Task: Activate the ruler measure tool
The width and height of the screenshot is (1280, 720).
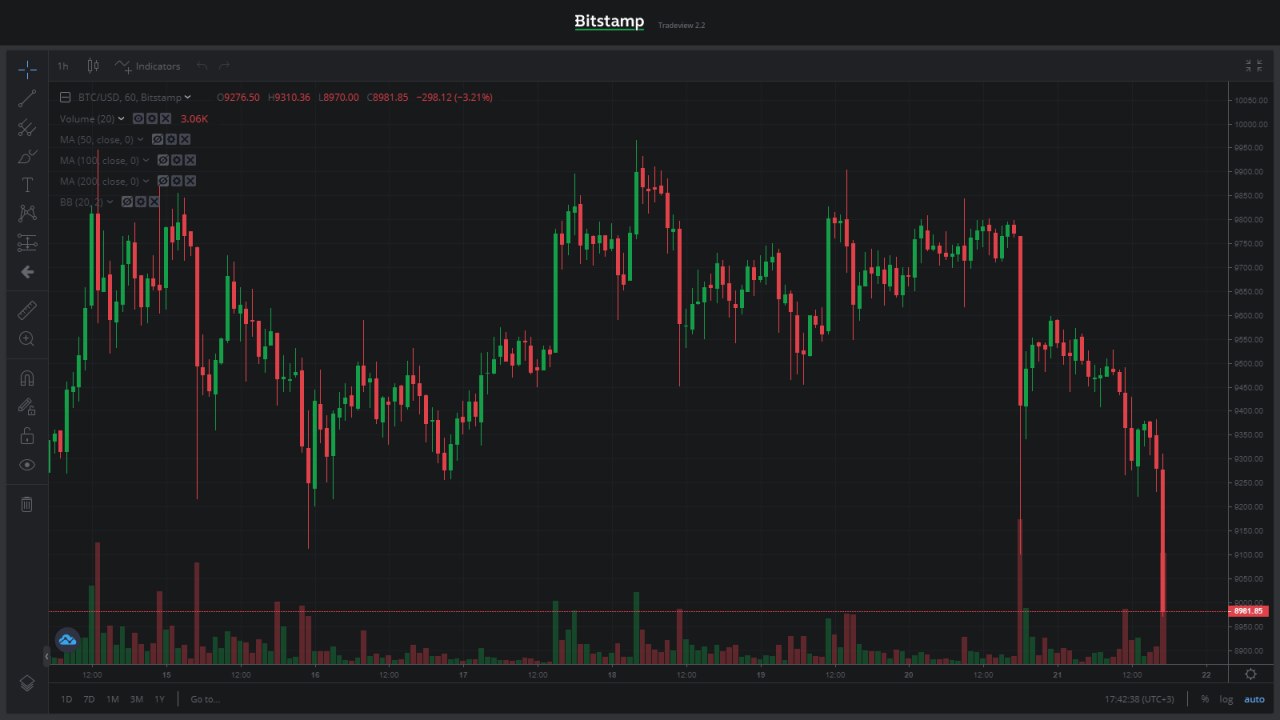Action: pyautogui.click(x=27, y=310)
